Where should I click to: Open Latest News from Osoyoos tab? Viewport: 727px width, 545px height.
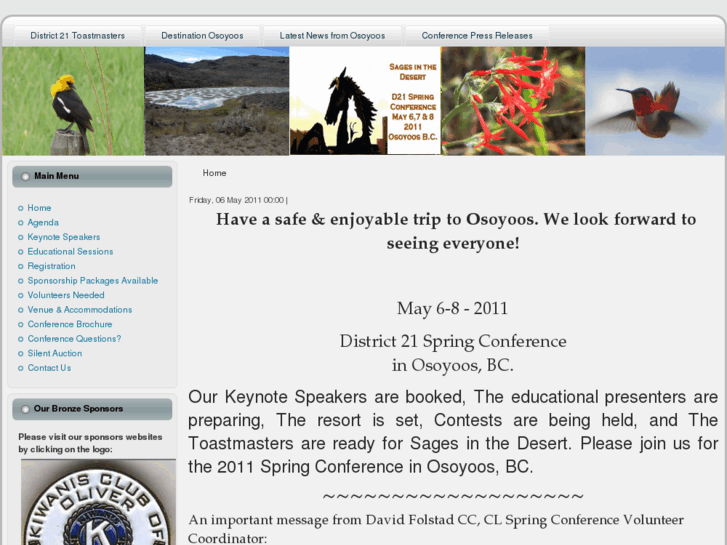coord(332,36)
